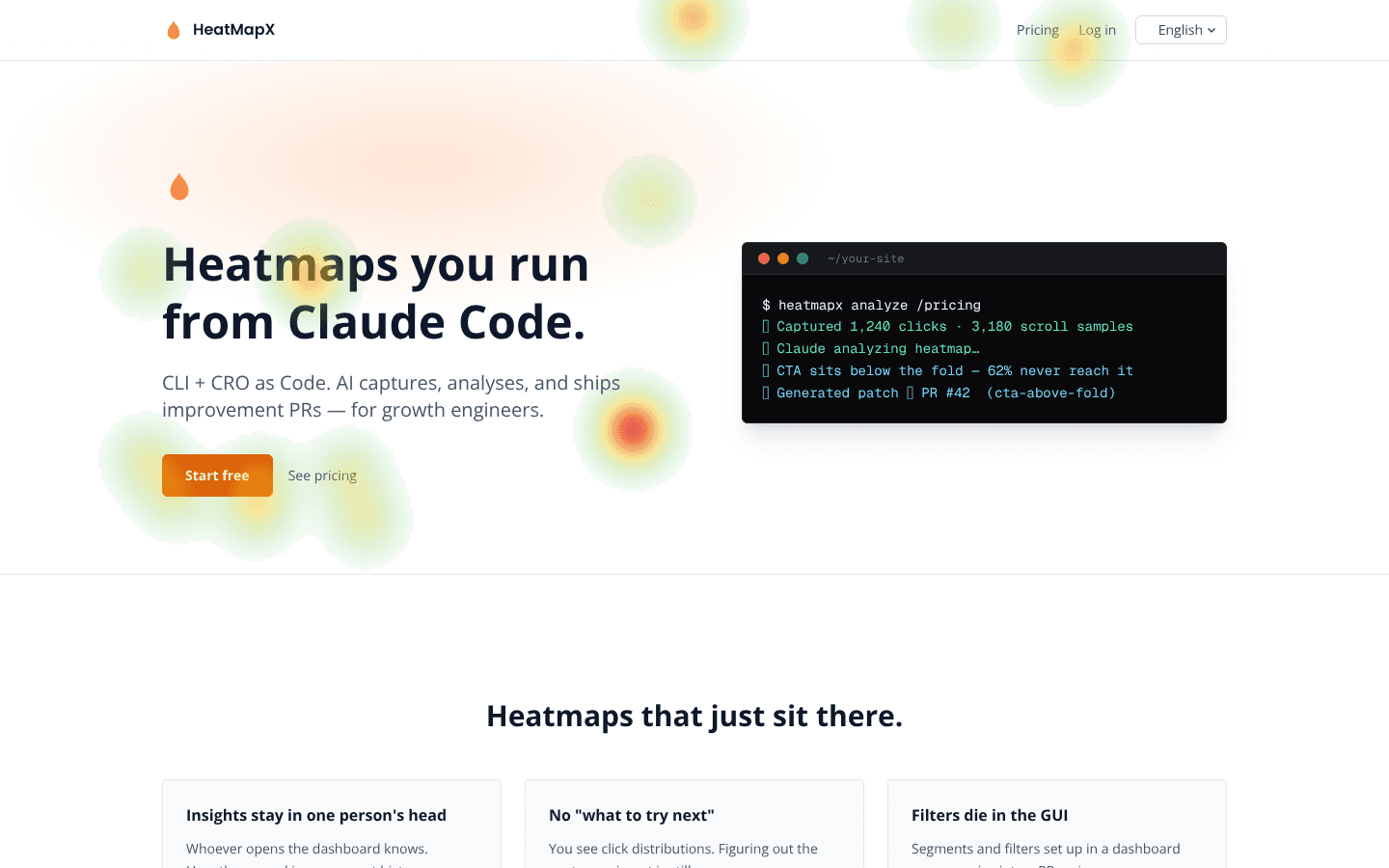Click 'You see click distributions' card text
Image resolution: width=1389 pixels, height=868 pixels.
[683, 849]
